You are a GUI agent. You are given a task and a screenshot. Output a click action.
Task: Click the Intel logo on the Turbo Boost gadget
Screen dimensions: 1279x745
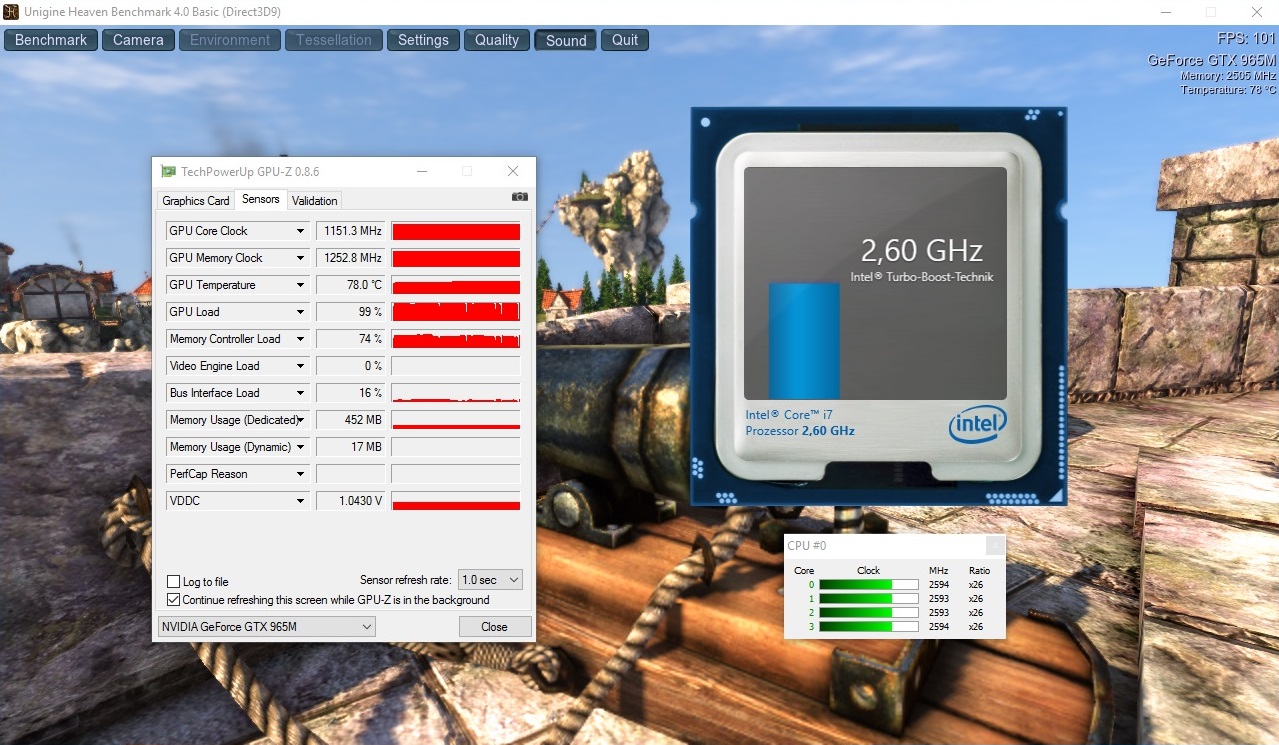977,424
